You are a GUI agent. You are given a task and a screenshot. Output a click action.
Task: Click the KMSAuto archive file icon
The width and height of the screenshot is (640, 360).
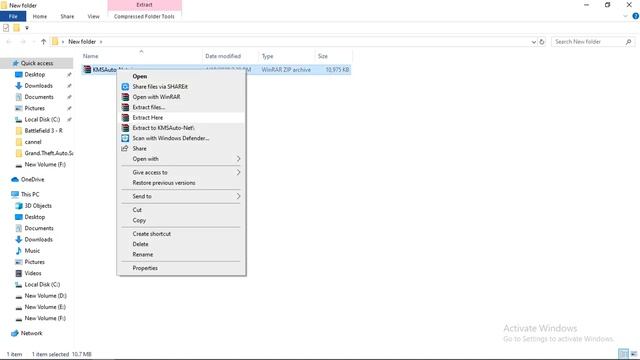pyautogui.click(x=87, y=69)
